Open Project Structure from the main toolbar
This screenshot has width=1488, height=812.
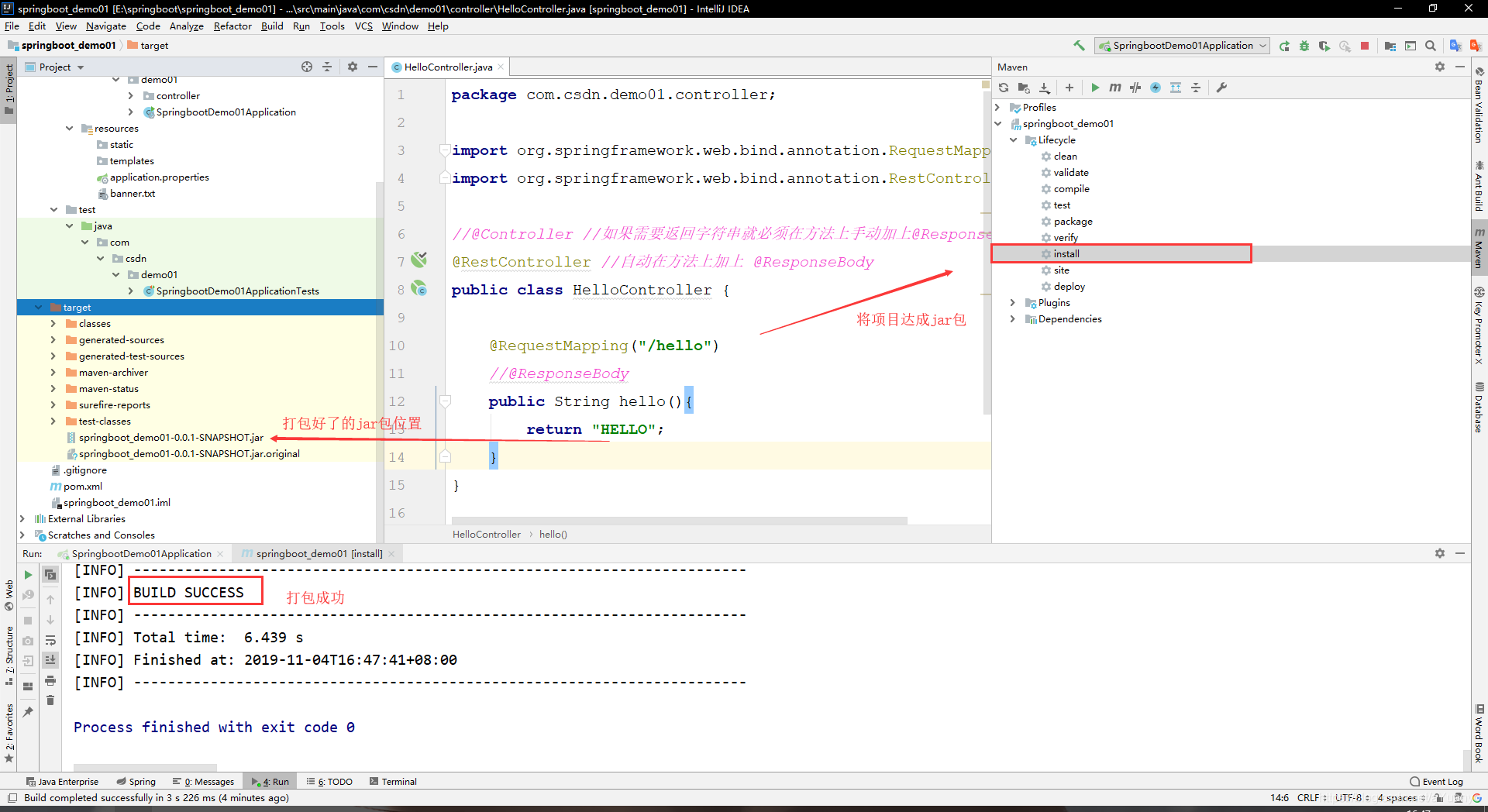(1390, 46)
